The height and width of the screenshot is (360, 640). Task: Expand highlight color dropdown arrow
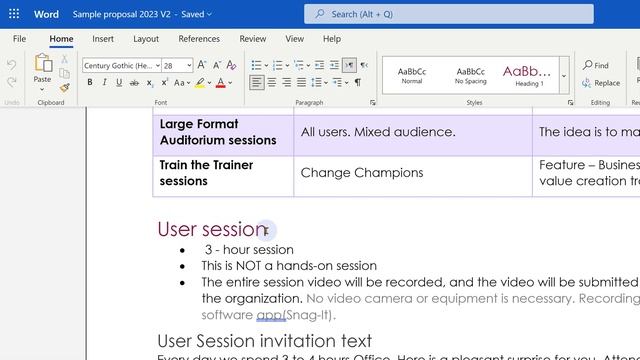pos(209,83)
